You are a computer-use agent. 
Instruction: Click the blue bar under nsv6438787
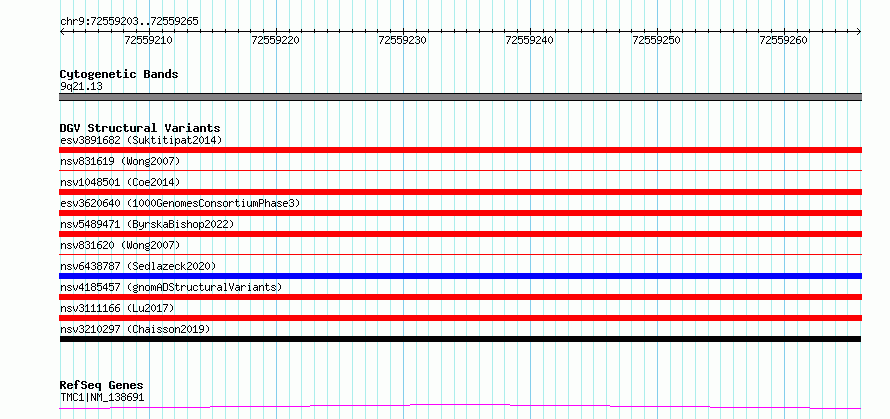[460, 276]
